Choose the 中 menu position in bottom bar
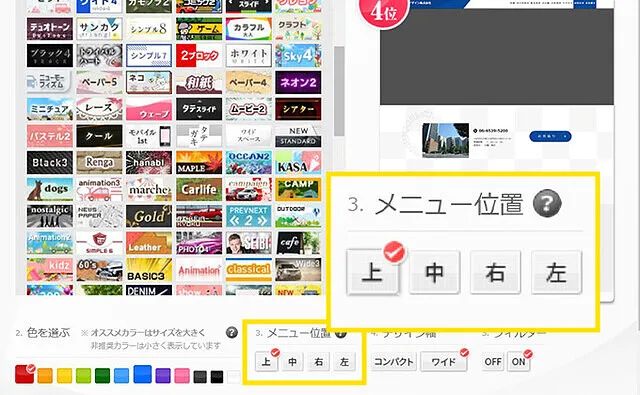The height and width of the screenshot is (395, 640). click(x=292, y=362)
